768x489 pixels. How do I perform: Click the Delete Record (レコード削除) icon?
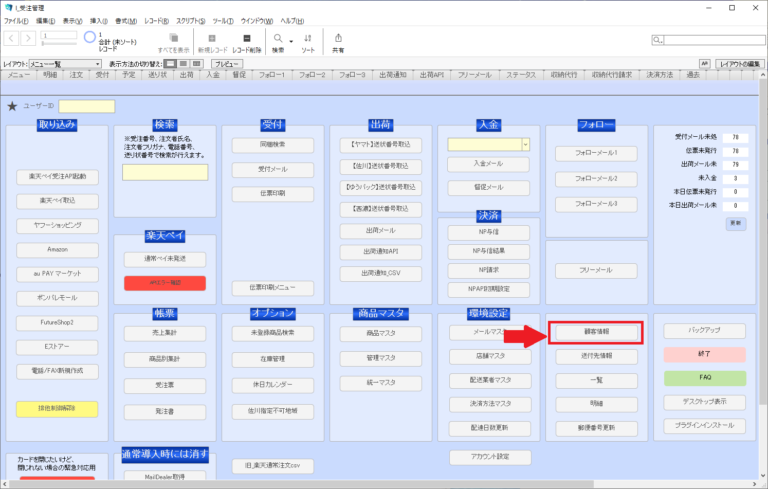click(x=247, y=37)
